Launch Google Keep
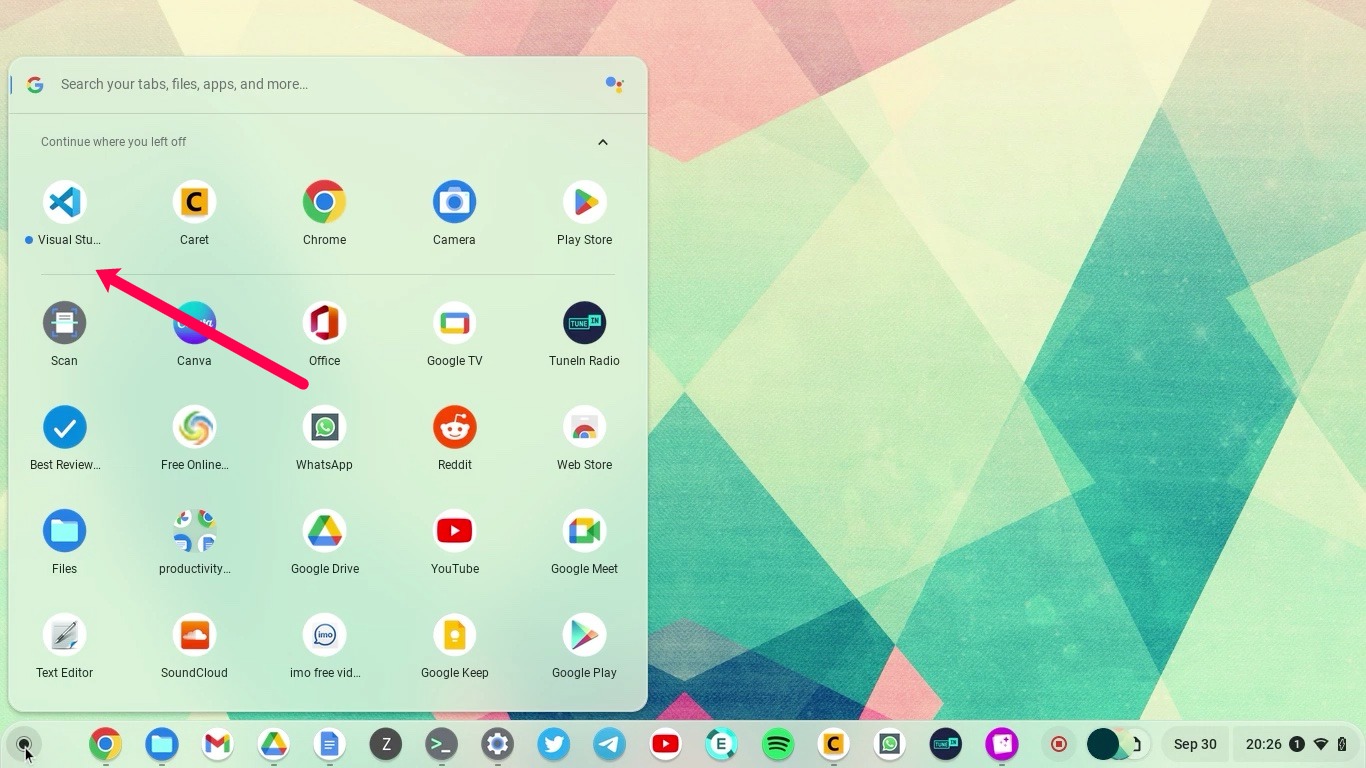 [454, 635]
